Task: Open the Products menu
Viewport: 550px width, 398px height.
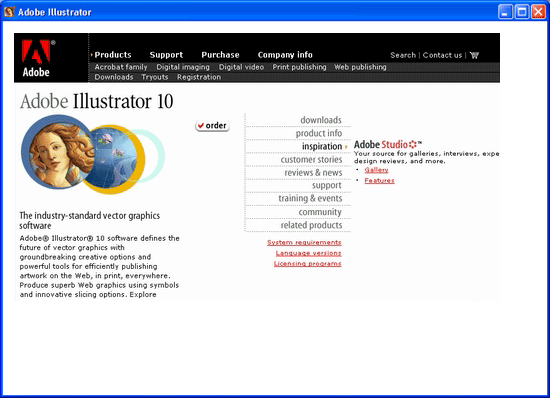Action: [x=113, y=55]
